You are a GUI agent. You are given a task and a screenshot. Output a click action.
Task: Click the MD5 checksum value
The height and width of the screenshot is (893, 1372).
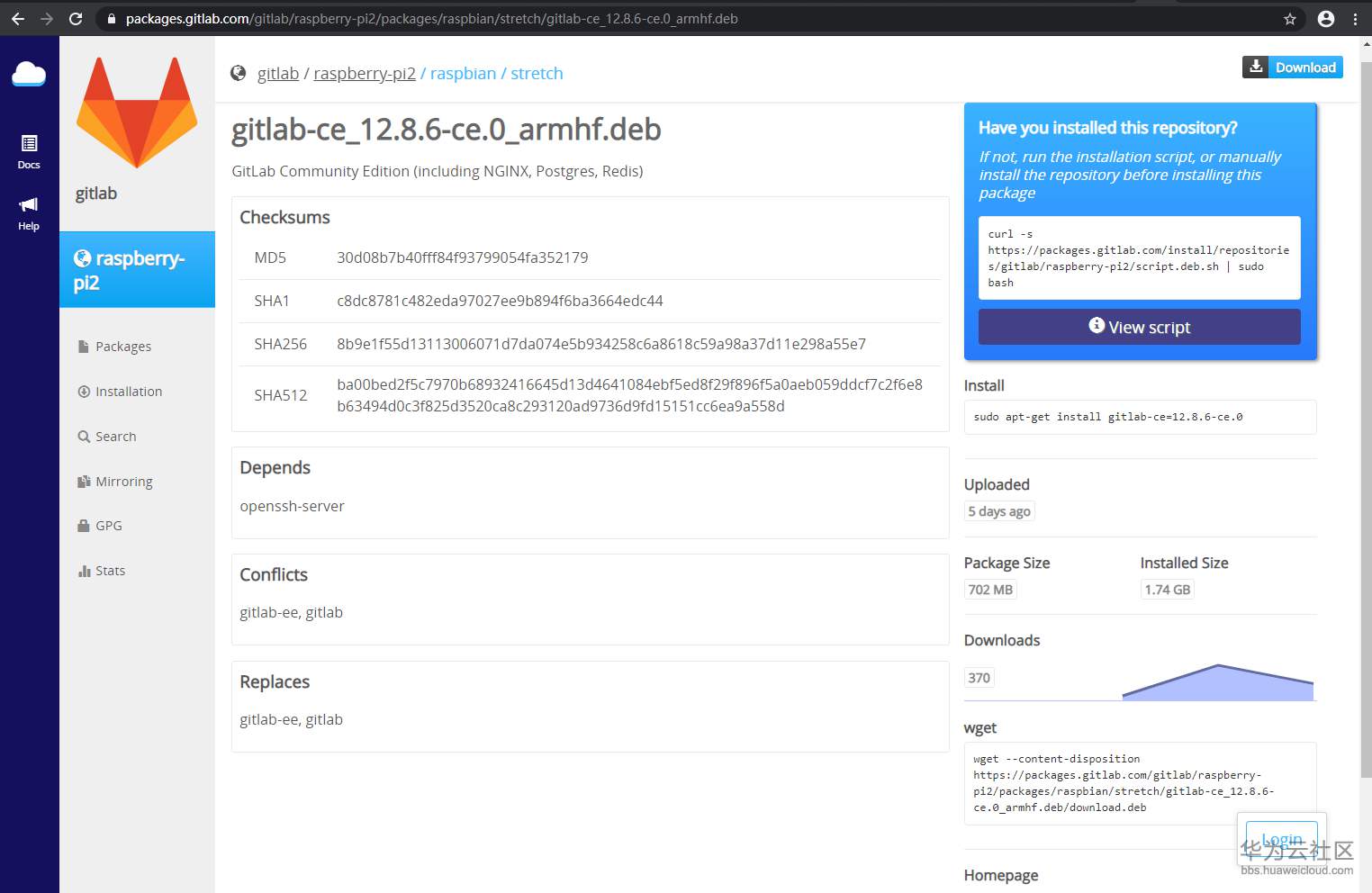[x=463, y=257]
